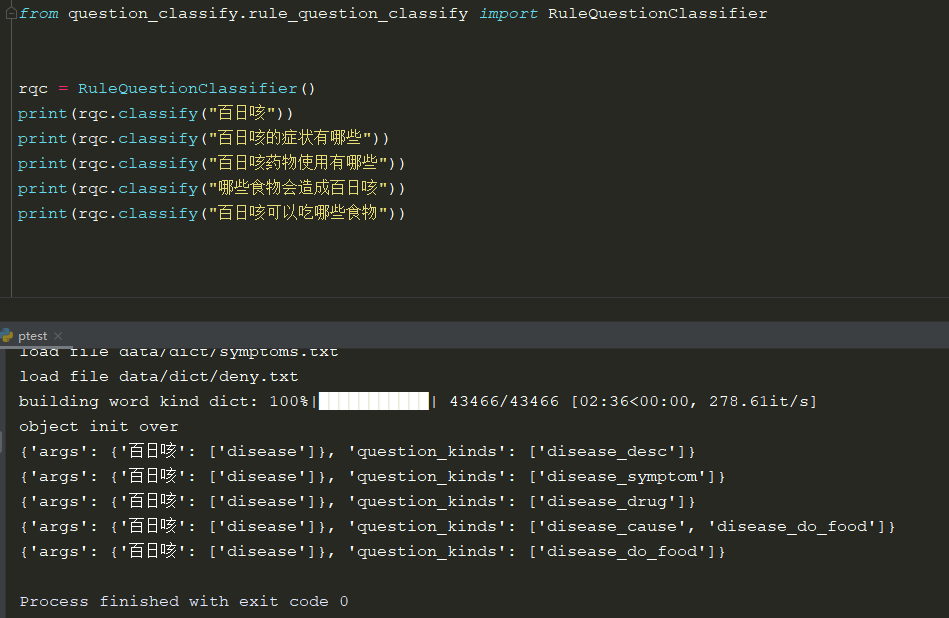949x618 pixels.
Task: Place cursor on rqc variable assignment
Action: 33,89
